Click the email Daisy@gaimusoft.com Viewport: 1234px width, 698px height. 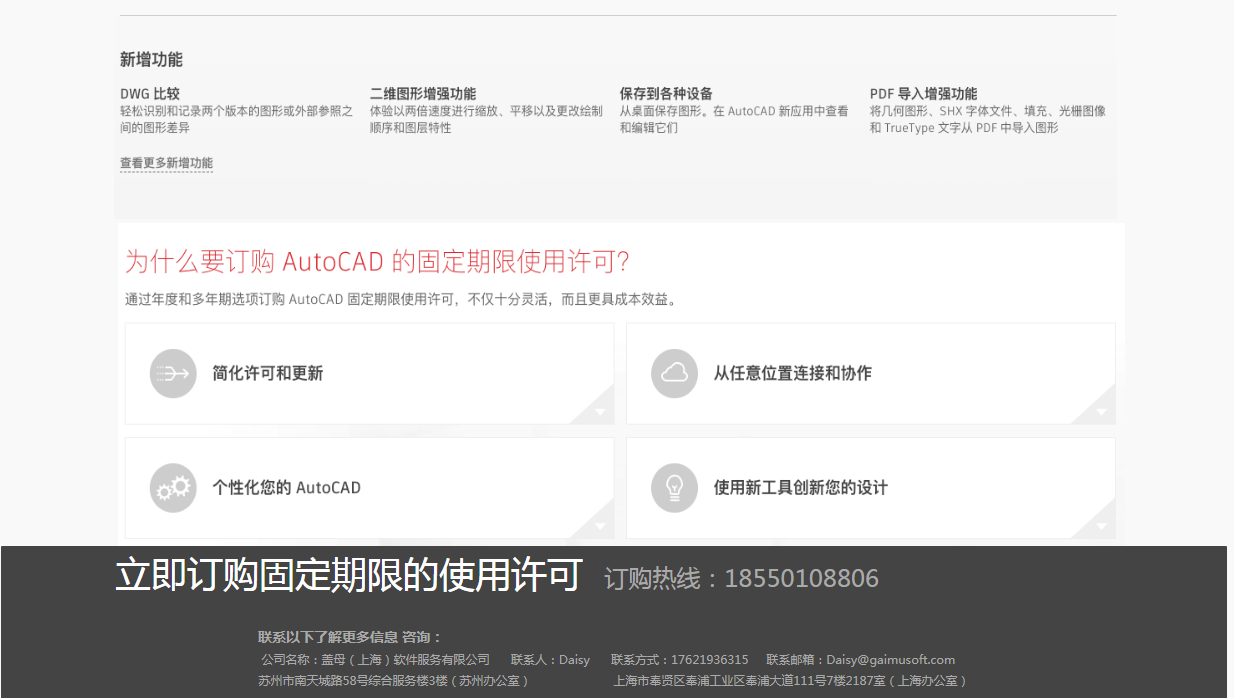(x=890, y=660)
